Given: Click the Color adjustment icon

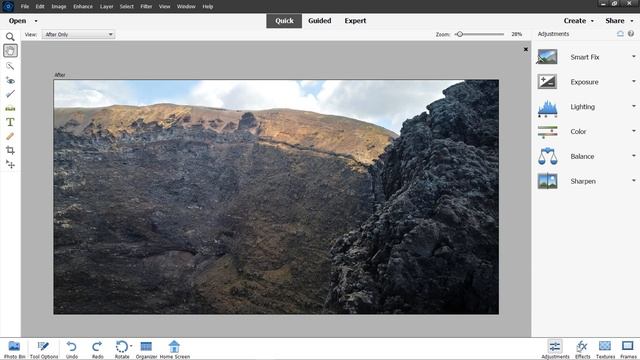Looking at the screenshot, I should tap(547, 132).
